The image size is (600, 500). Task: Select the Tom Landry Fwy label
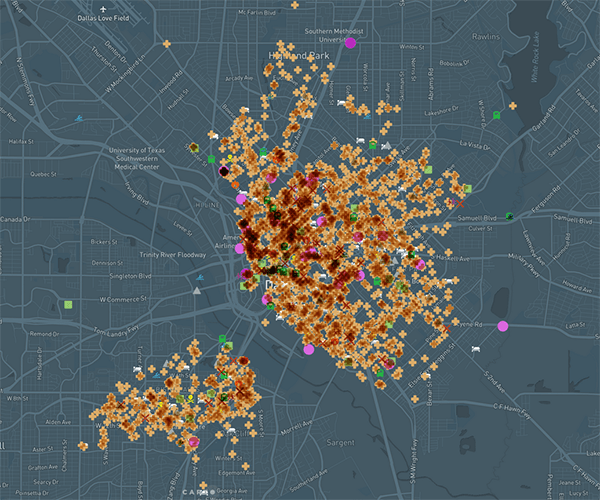point(116,331)
